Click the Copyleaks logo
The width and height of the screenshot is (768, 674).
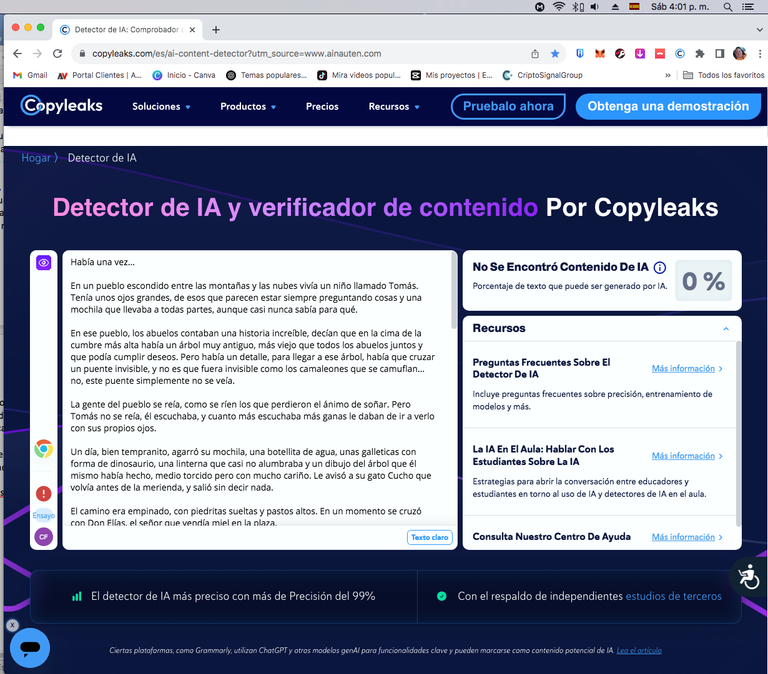point(62,106)
